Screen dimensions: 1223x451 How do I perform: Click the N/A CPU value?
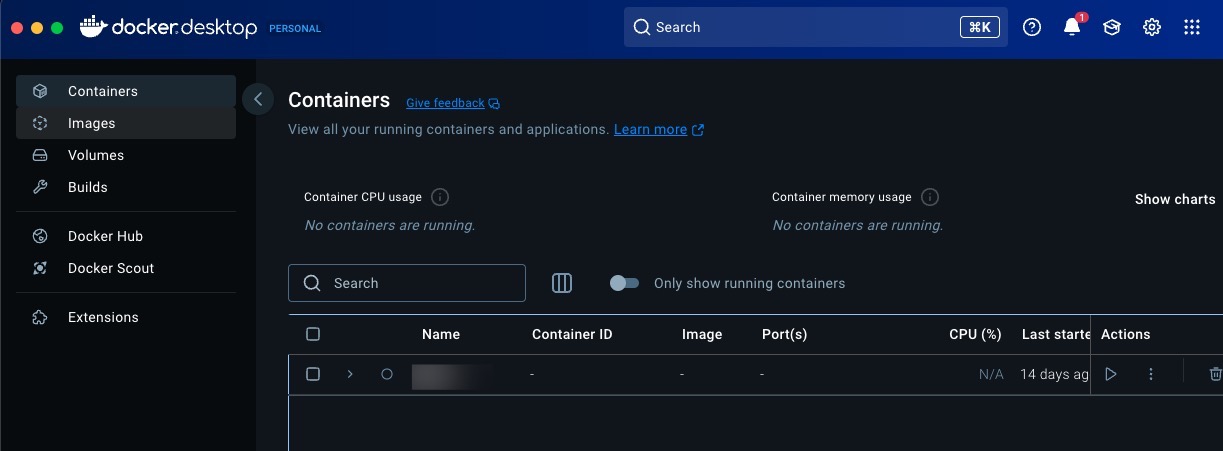pyautogui.click(x=991, y=374)
